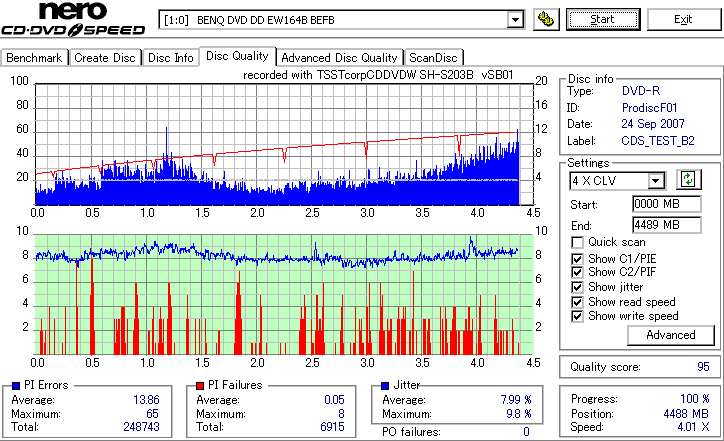Select the Disc Quality tab
724x441 pixels.
[237, 56]
